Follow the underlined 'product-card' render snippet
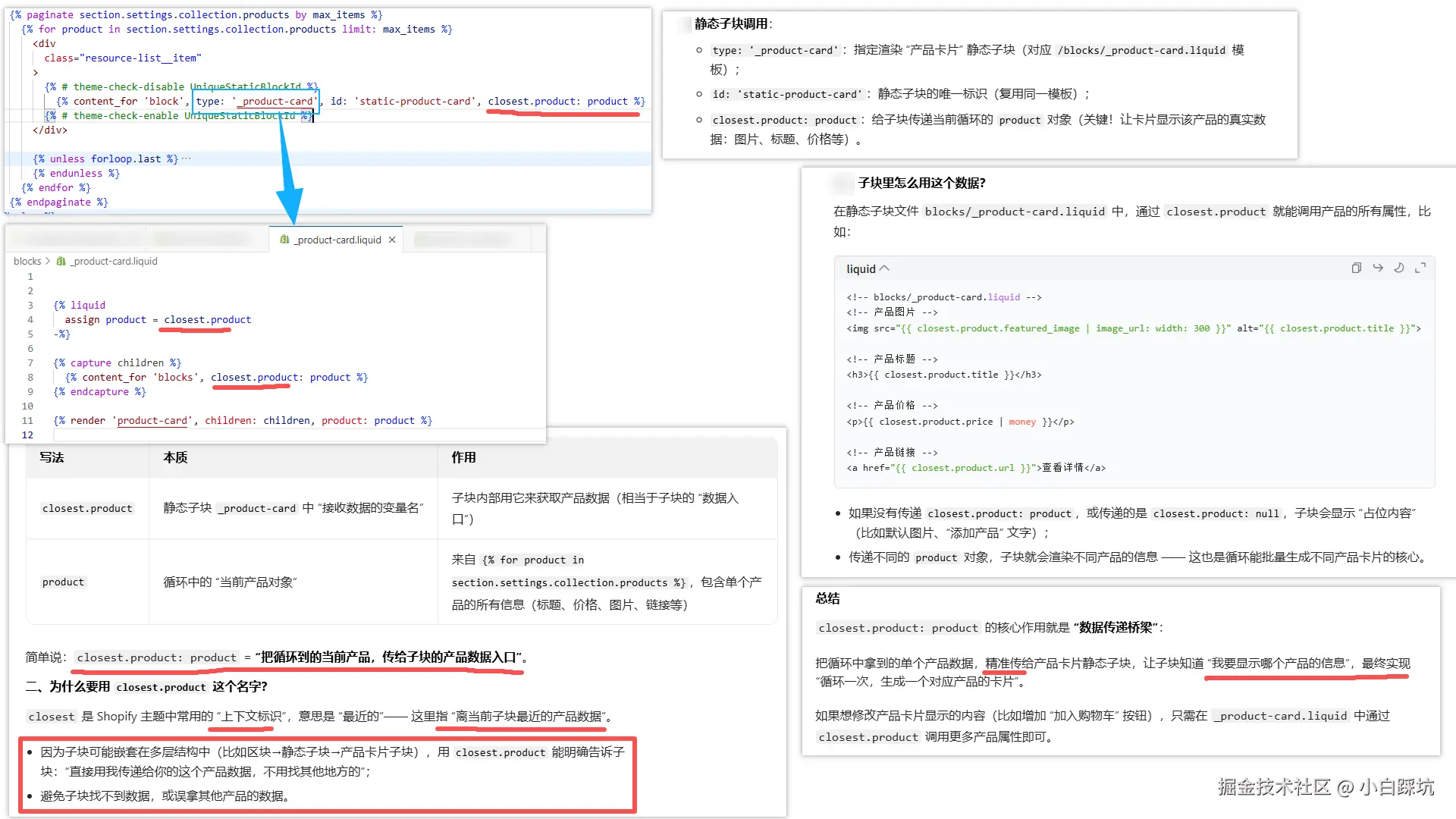The width and height of the screenshot is (1456, 819). tap(152, 420)
